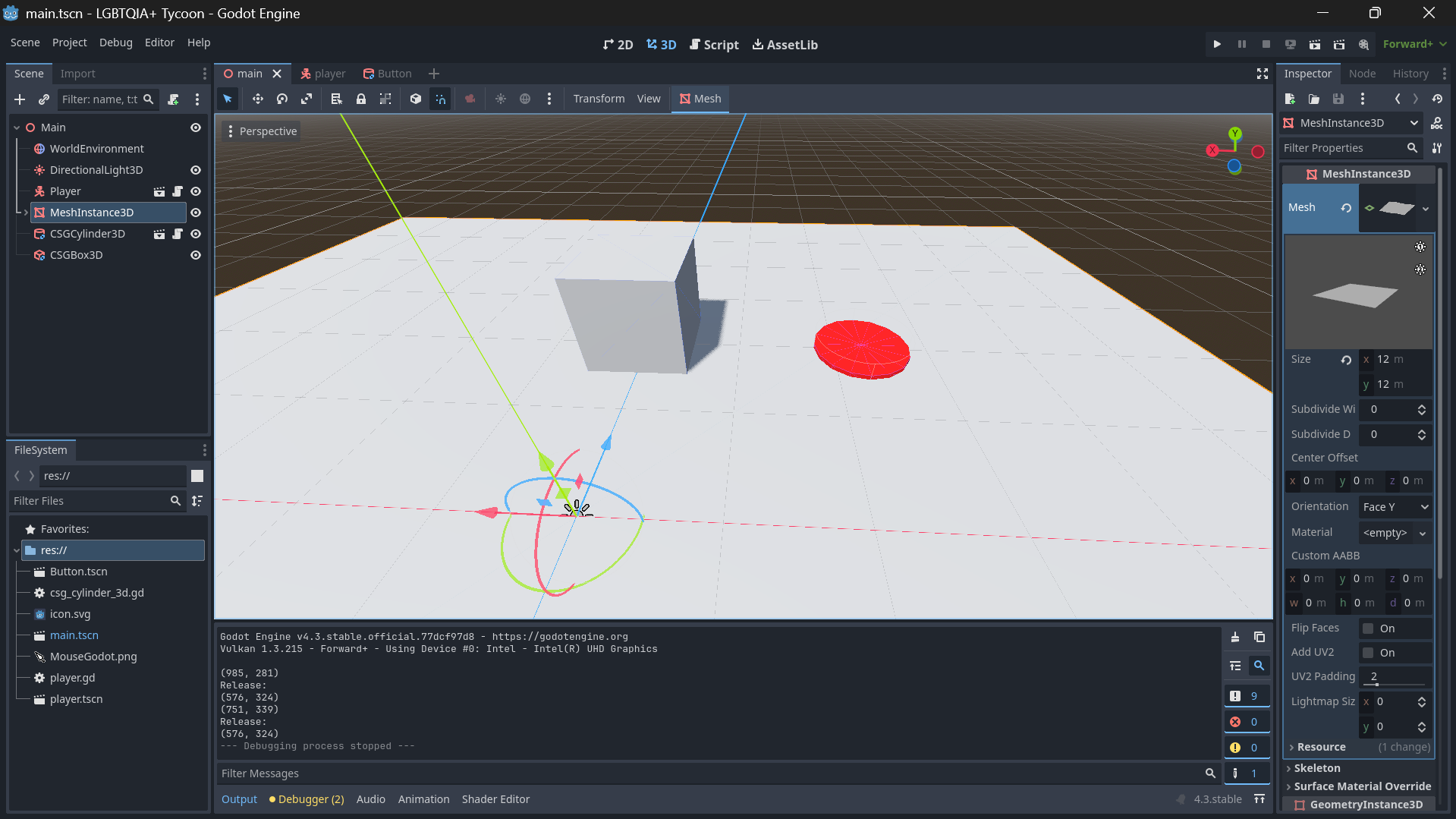Copy the output log selection

(1259, 637)
